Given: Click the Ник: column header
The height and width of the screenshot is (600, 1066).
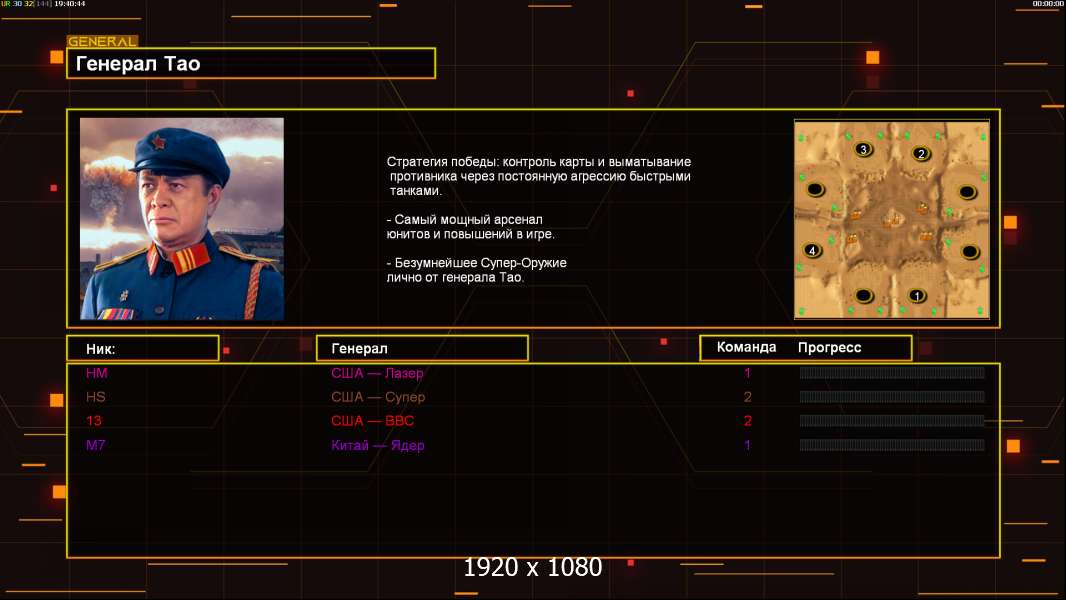Looking at the screenshot, I should coord(143,349).
